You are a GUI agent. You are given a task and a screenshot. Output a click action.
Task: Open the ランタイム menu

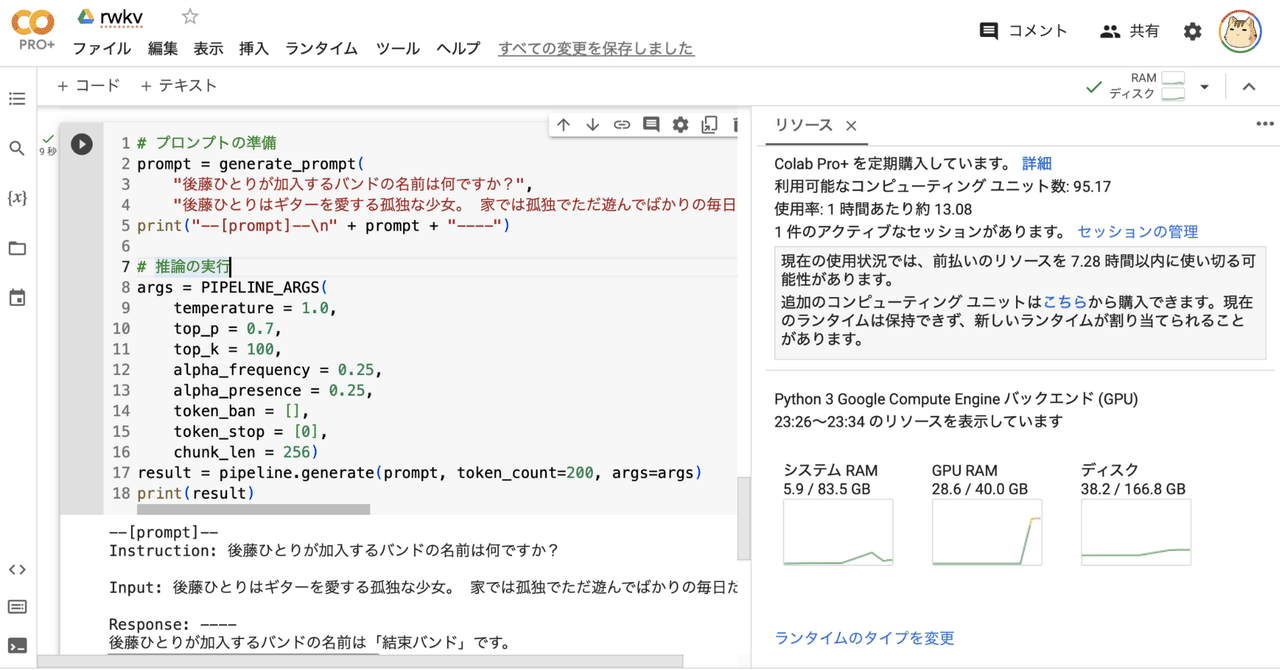pos(320,48)
